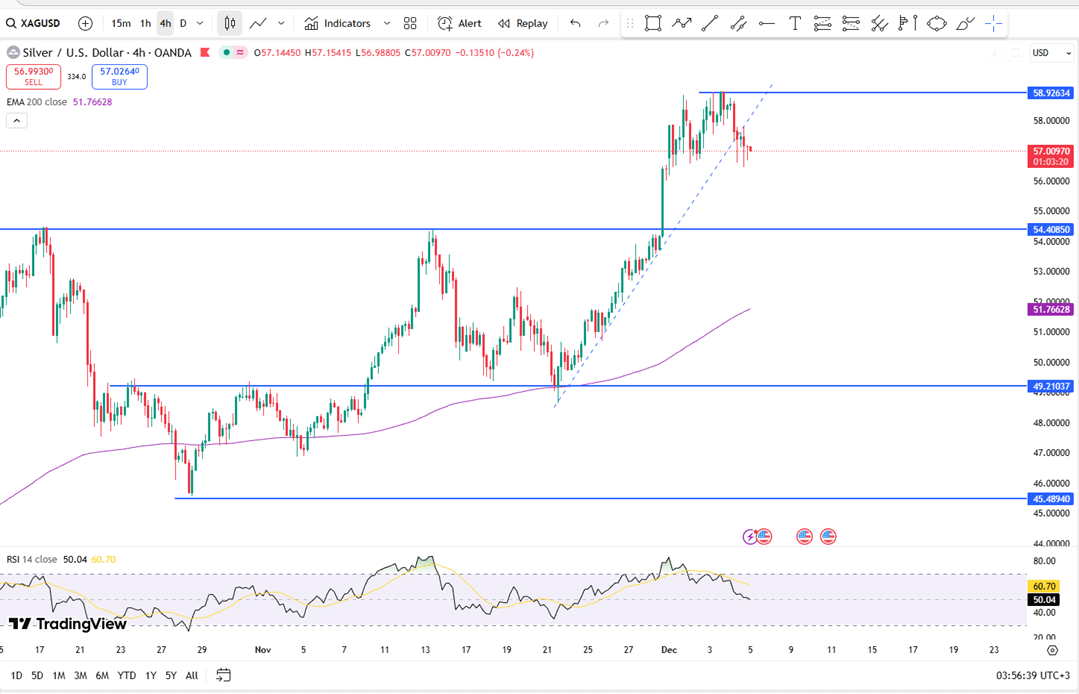Add symbol with the plus icon
Viewport: 1079px width, 694px height.
click(x=85, y=23)
